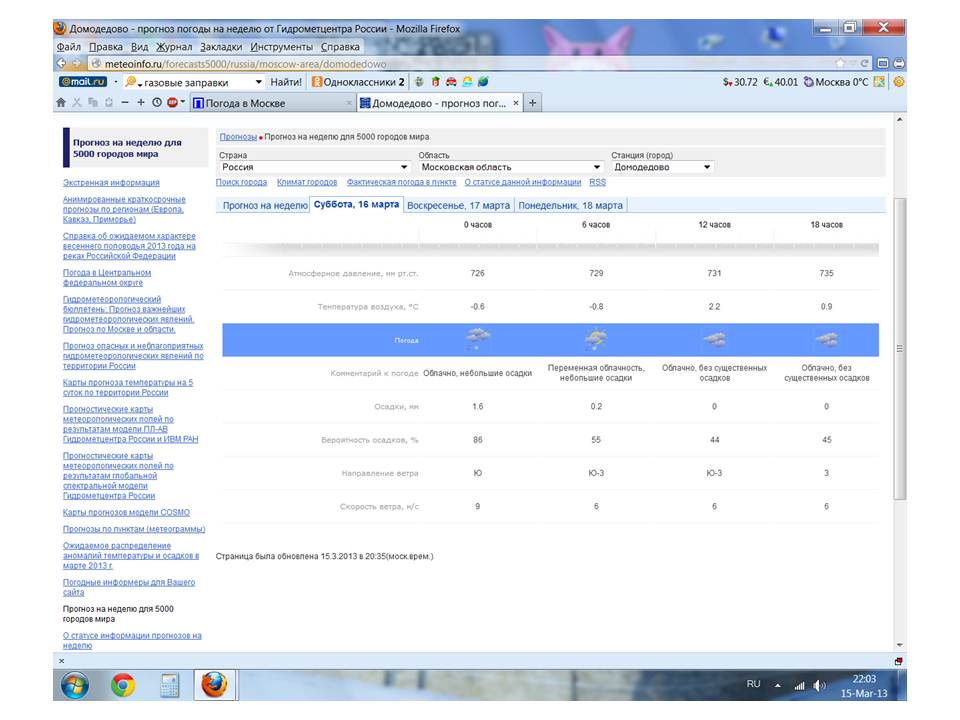Open the Odnoklassniki toolbar shortcut

[358, 82]
